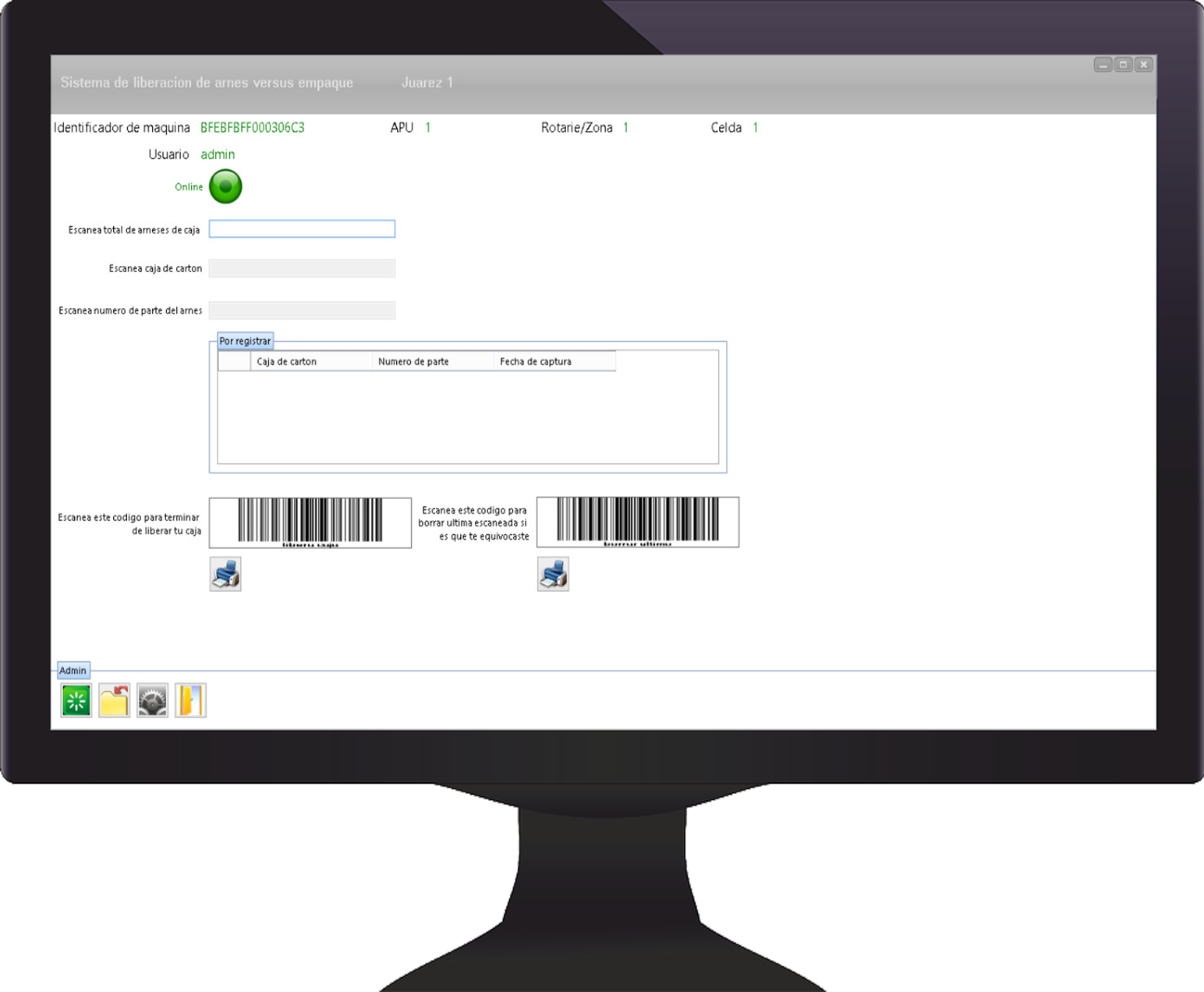Click the green refresh icon in Admin

(76, 700)
